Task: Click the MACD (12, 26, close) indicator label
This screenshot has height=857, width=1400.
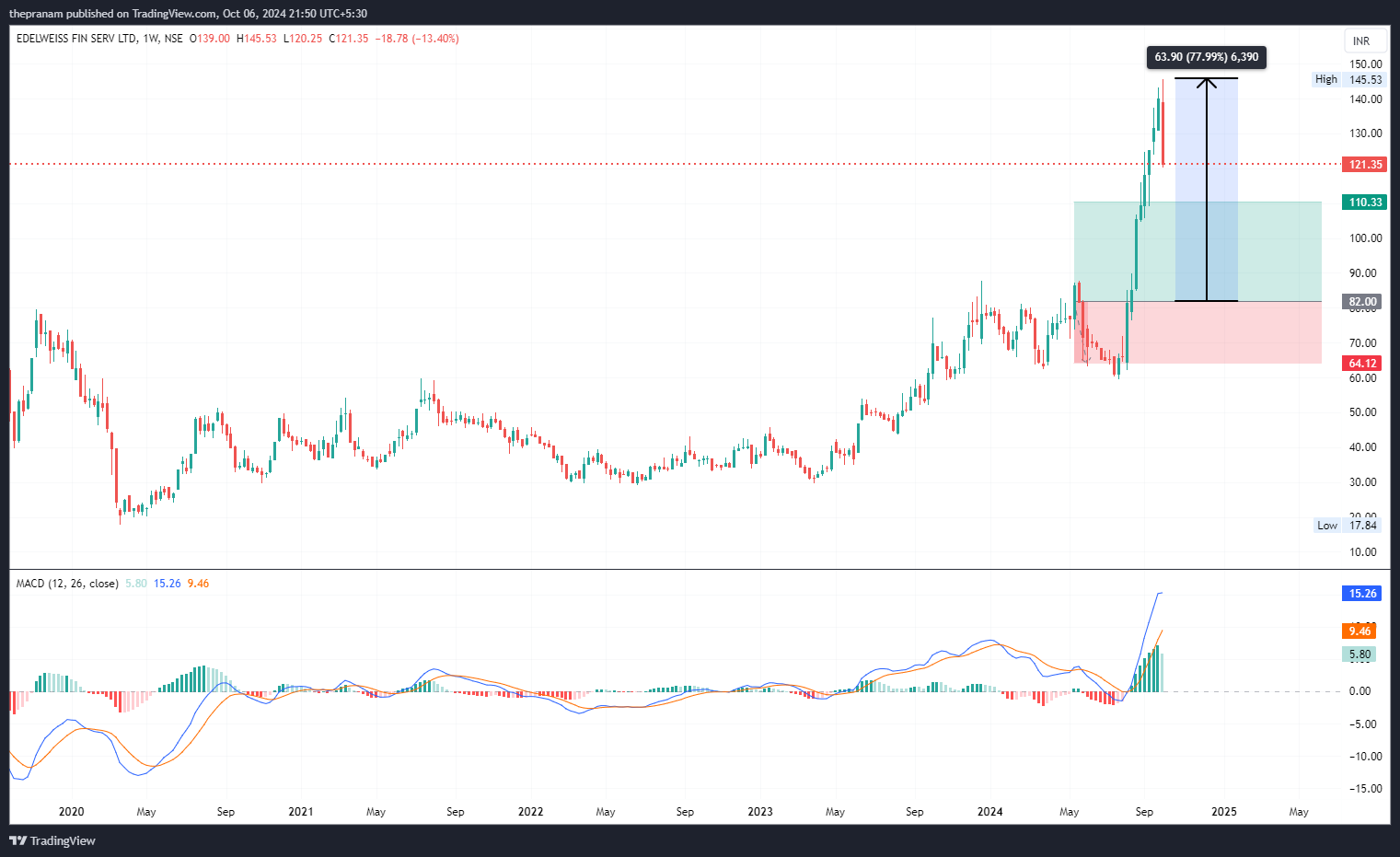Action: 67,584
